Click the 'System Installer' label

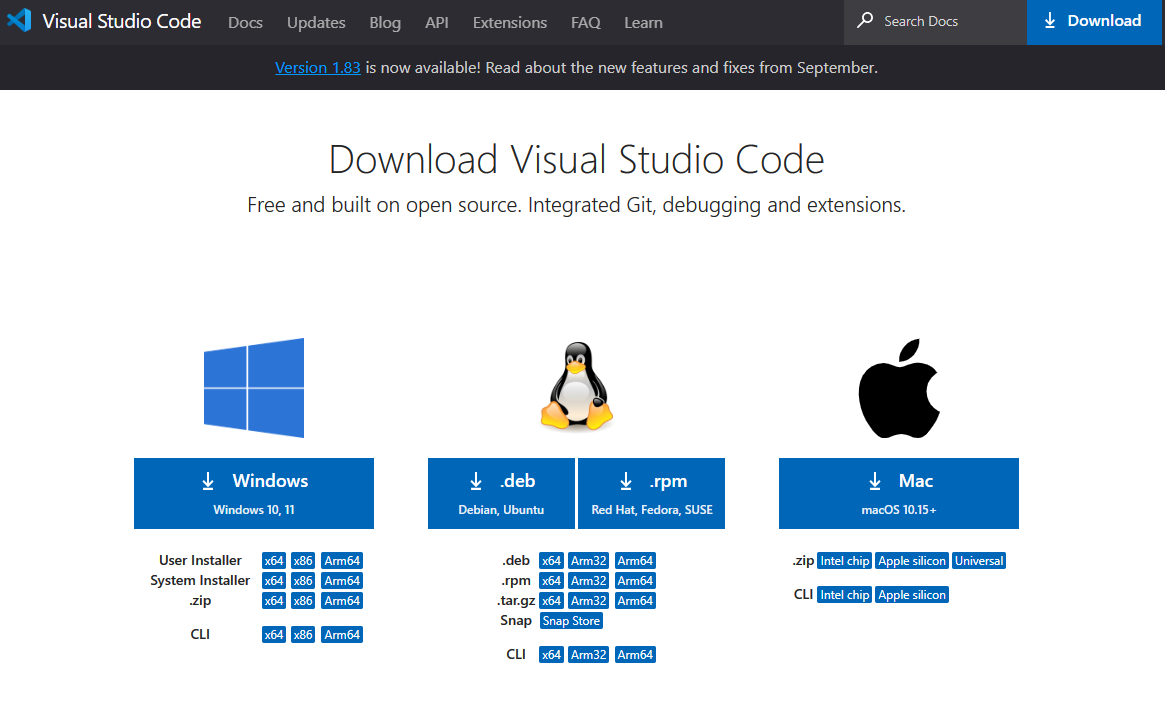[200, 581]
